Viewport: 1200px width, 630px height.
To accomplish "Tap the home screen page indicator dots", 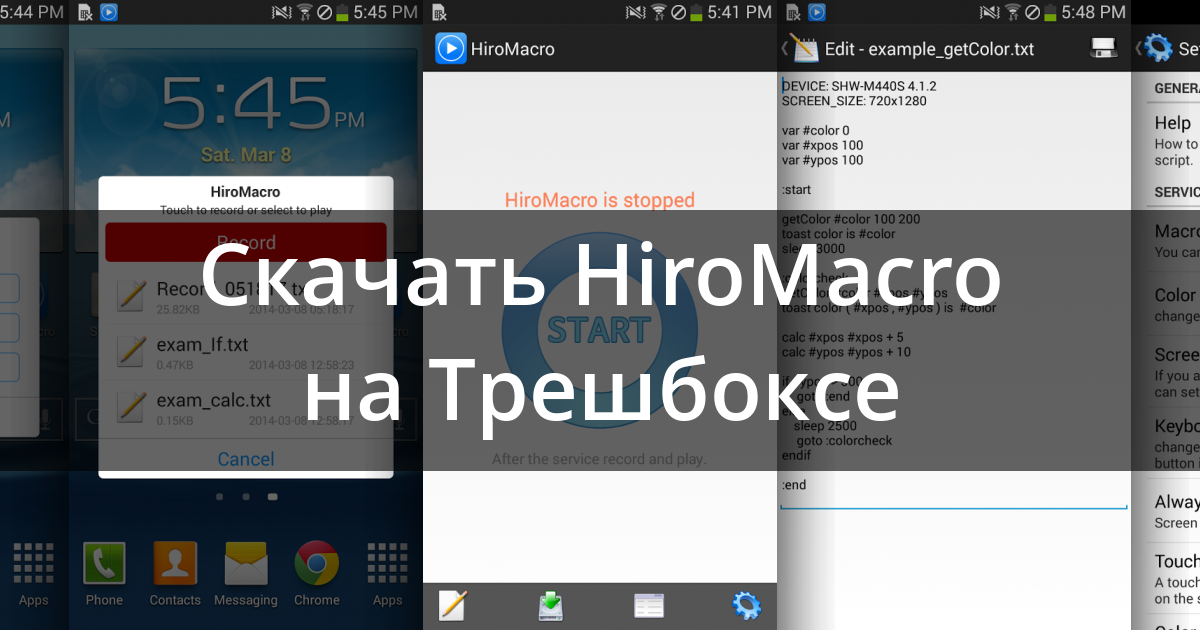I will tap(246, 496).
